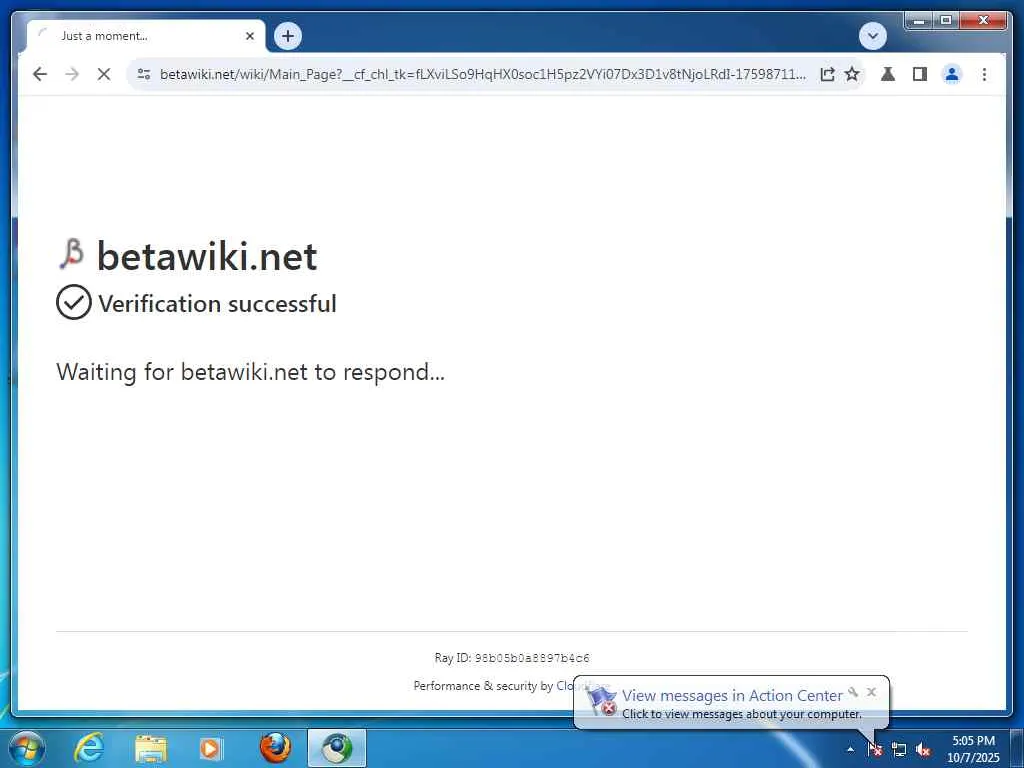Click the active browser taskbar button

coord(337,748)
